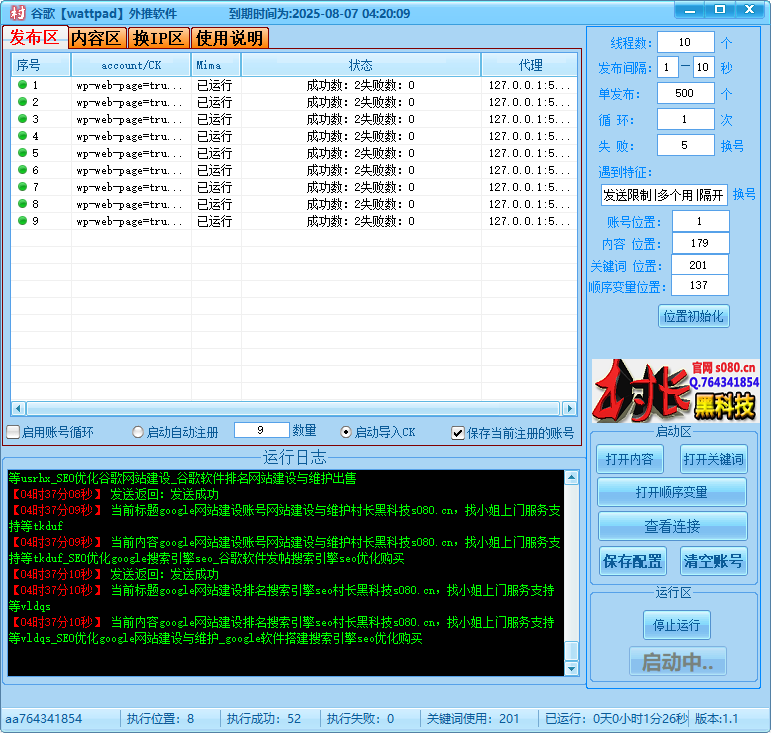The image size is (771, 733).
Task: Click the 失败 换号 input field
Action: point(685,146)
